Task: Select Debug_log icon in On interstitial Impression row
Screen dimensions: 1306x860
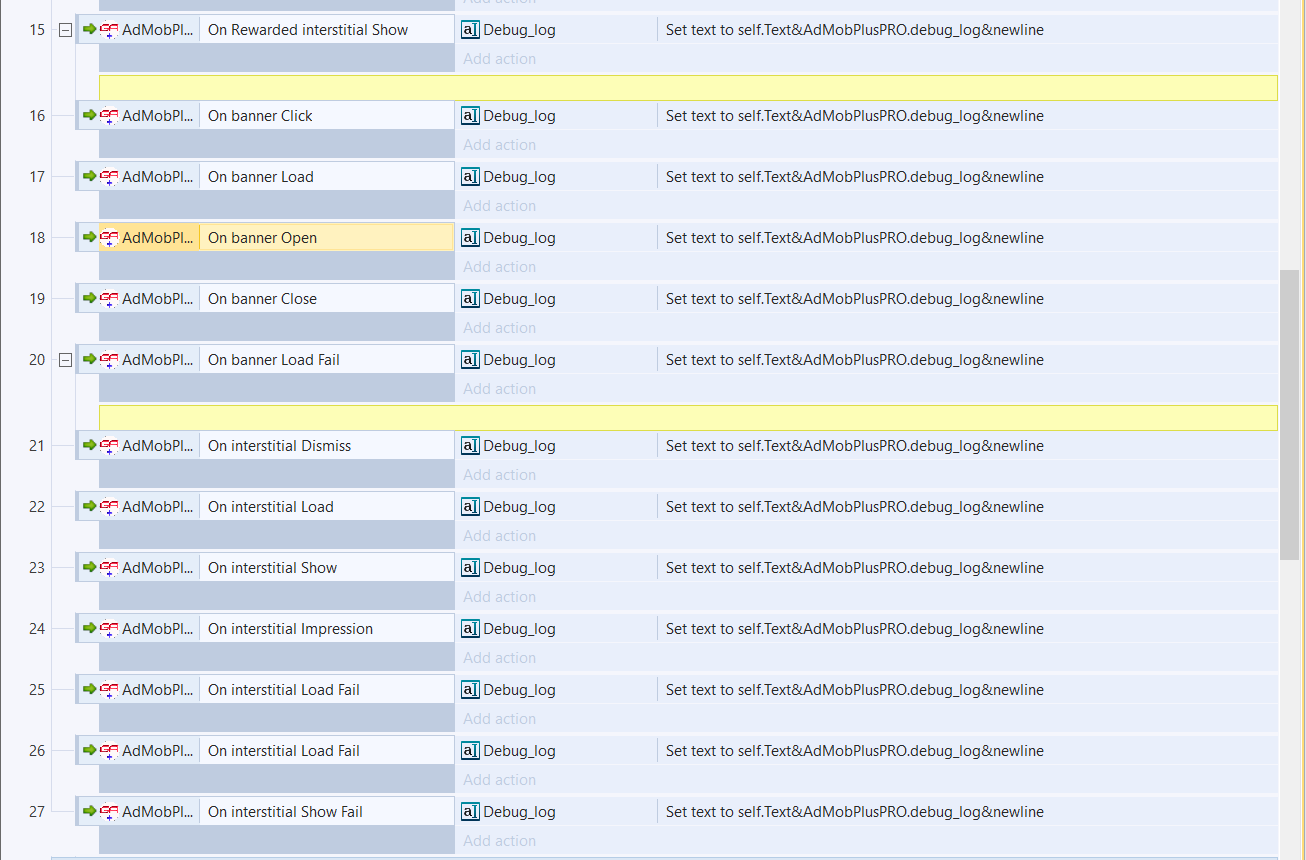Action: pyautogui.click(x=470, y=629)
